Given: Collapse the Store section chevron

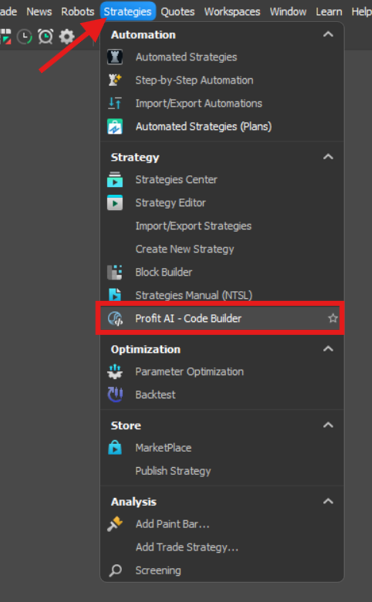Looking at the screenshot, I should coord(328,425).
